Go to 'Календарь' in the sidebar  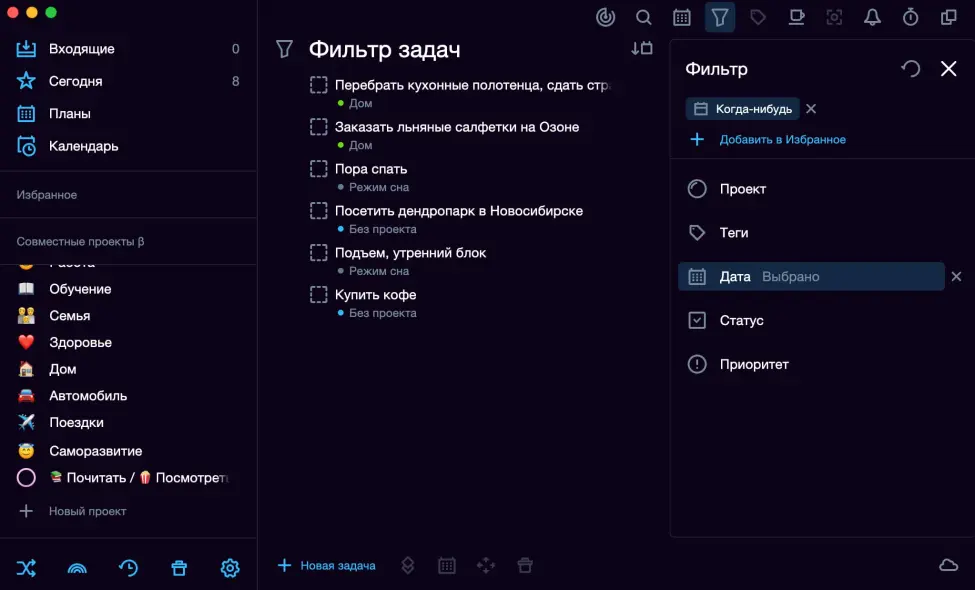[83, 146]
